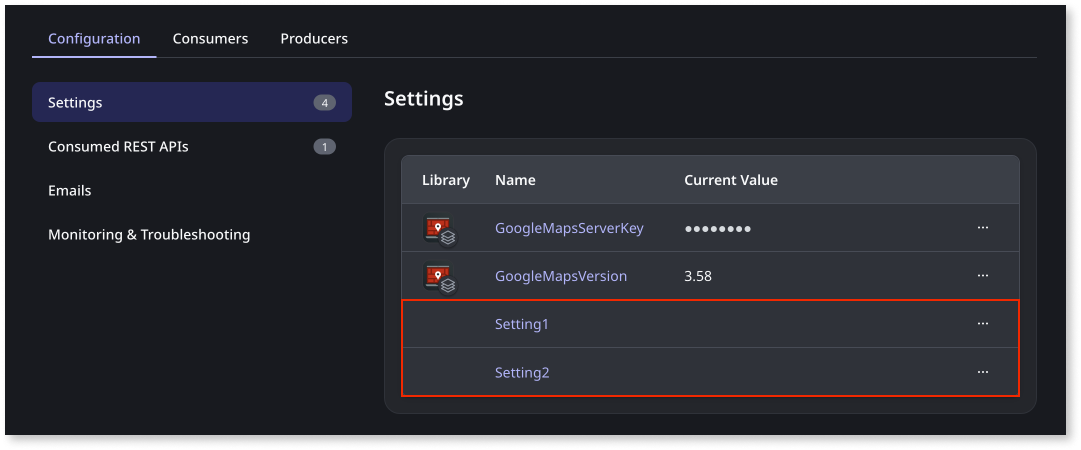This screenshot has width=1081, height=450.
Task: Switch to the Consumers tab
Action: click(x=210, y=39)
